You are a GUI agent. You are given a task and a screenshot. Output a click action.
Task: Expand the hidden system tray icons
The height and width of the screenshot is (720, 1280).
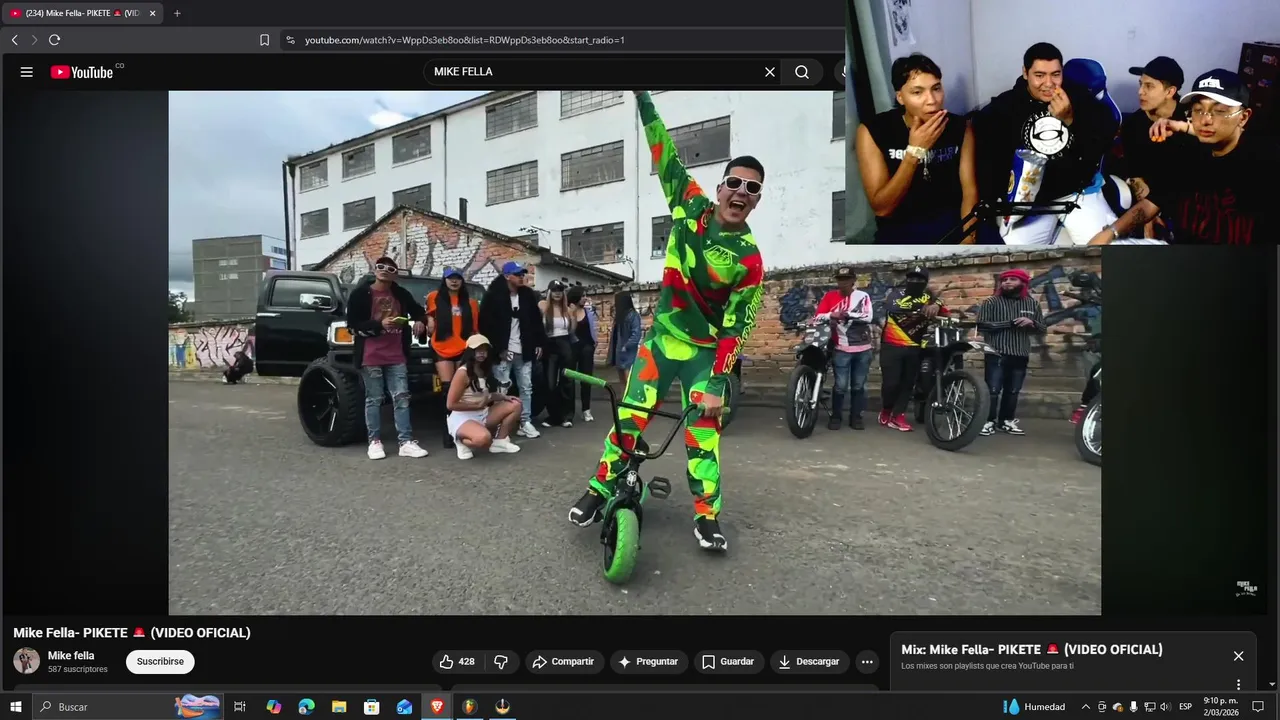coord(1086,707)
